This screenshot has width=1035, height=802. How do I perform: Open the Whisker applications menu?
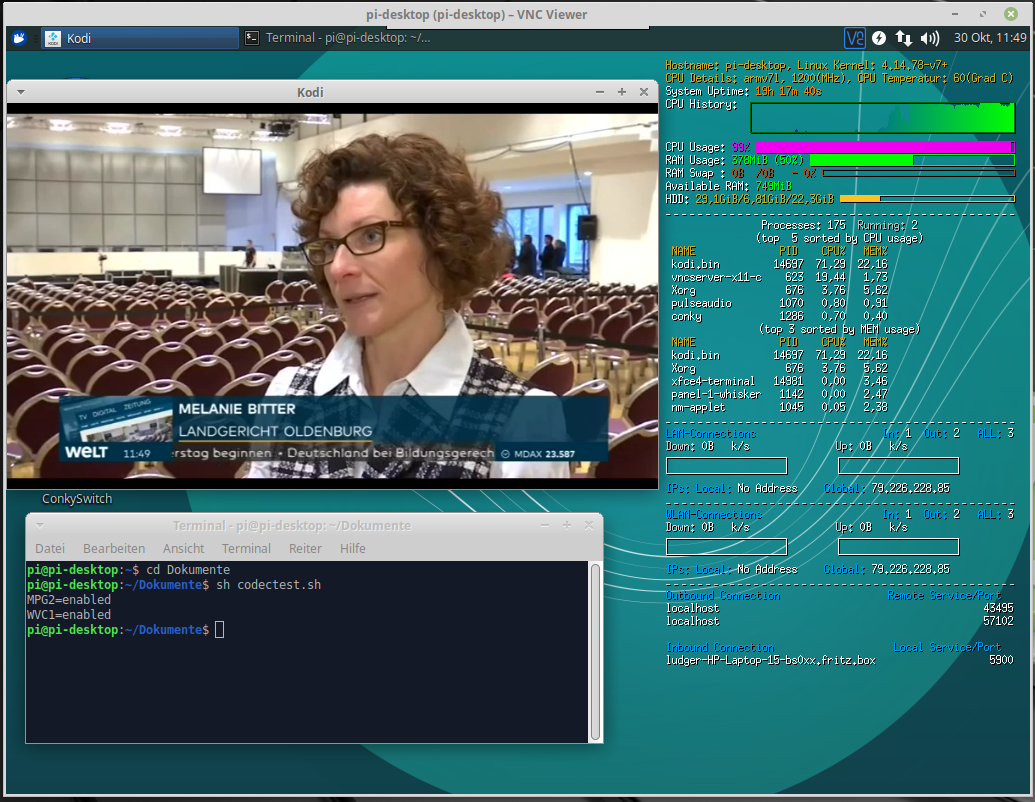tap(18, 38)
